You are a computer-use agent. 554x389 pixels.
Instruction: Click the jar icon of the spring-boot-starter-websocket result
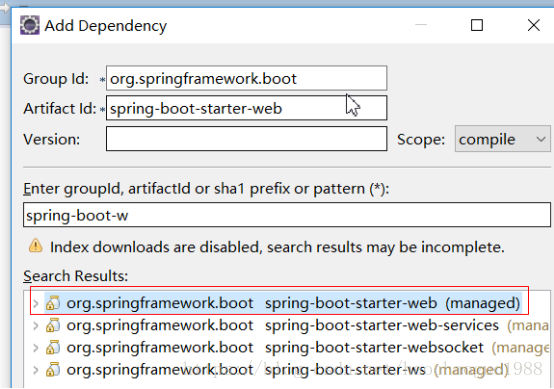point(53,348)
